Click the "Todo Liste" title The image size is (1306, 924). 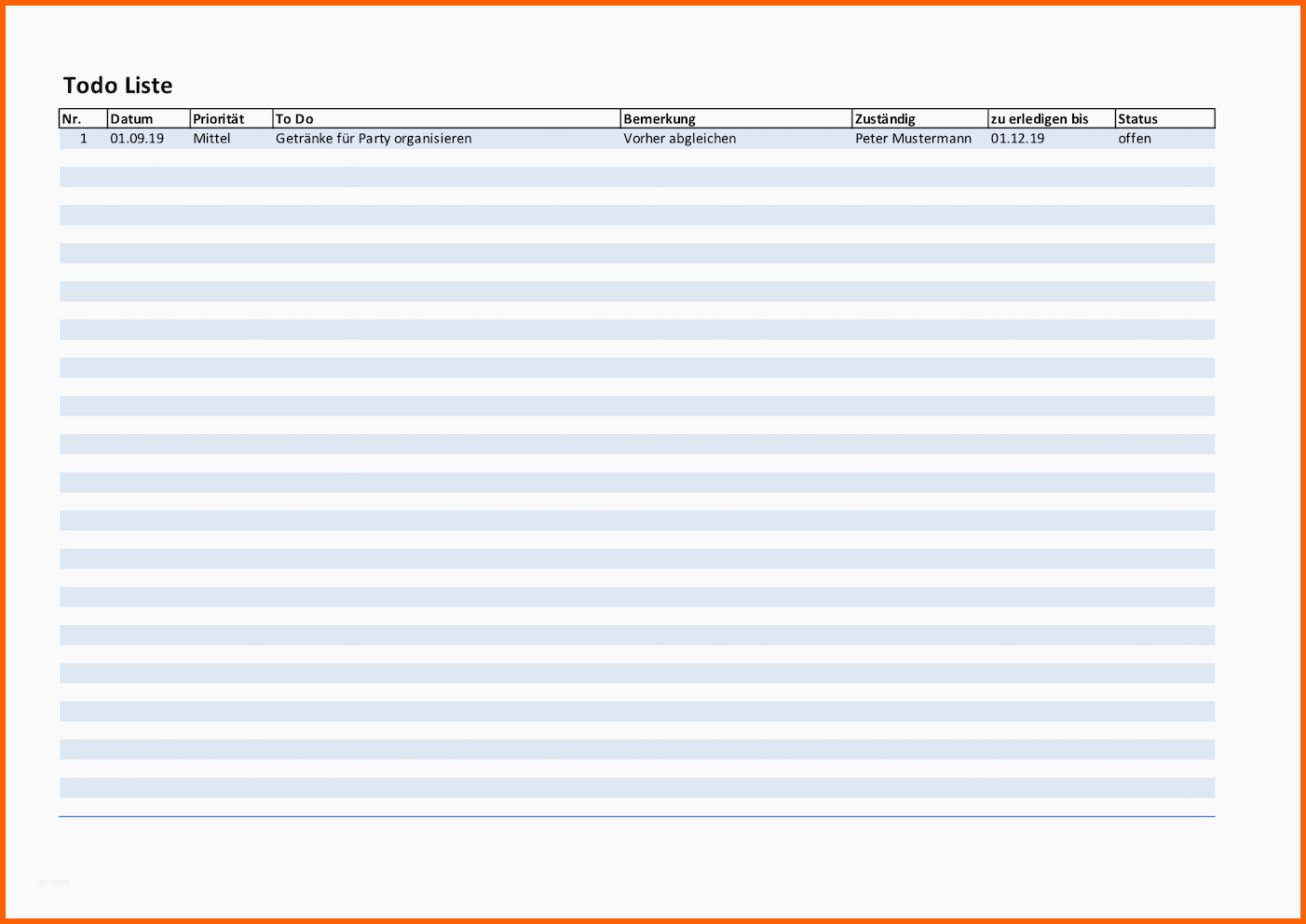coord(117,86)
